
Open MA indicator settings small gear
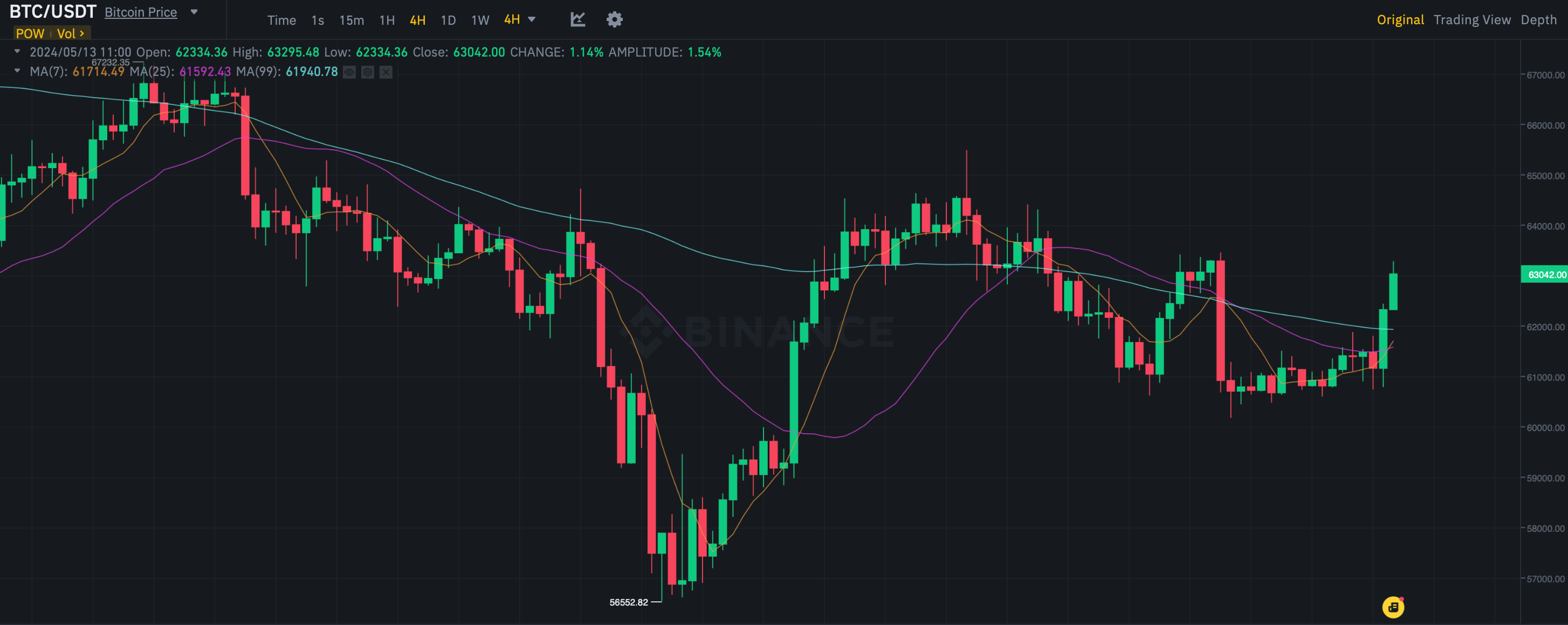[368, 72]
